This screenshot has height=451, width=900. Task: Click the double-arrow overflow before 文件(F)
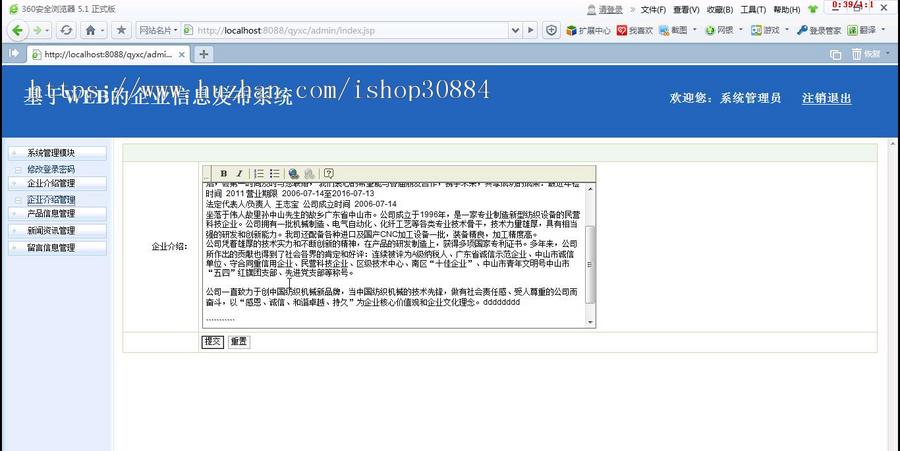[x=633, y=10]
